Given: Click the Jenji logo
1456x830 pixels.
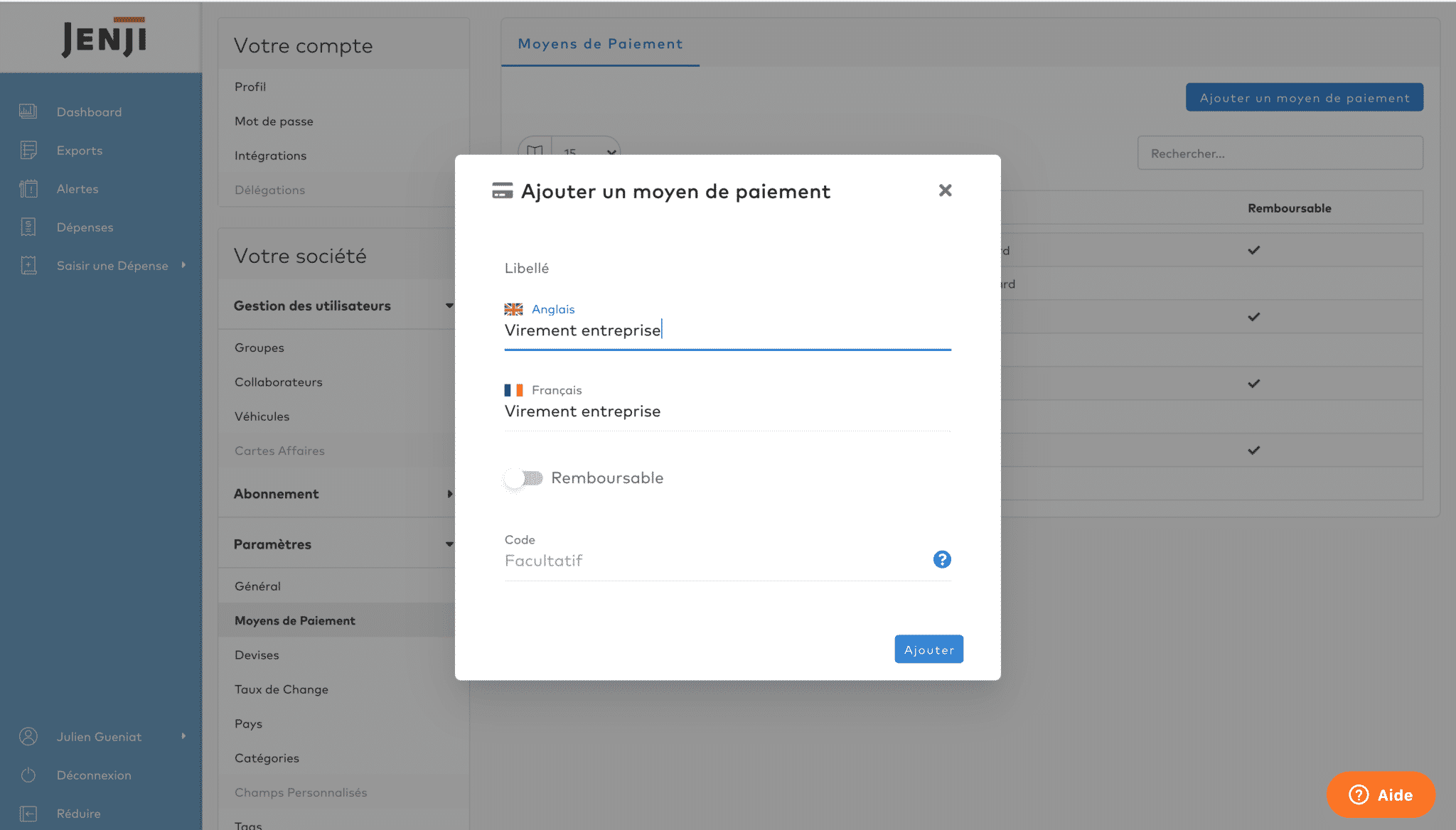Looking at the screenshot, I should (x=104, y=38).
